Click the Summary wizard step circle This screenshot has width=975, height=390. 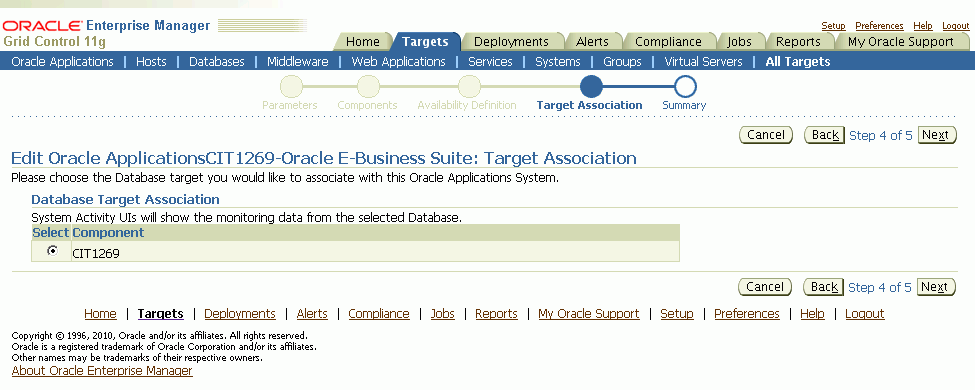coord(685,86)
